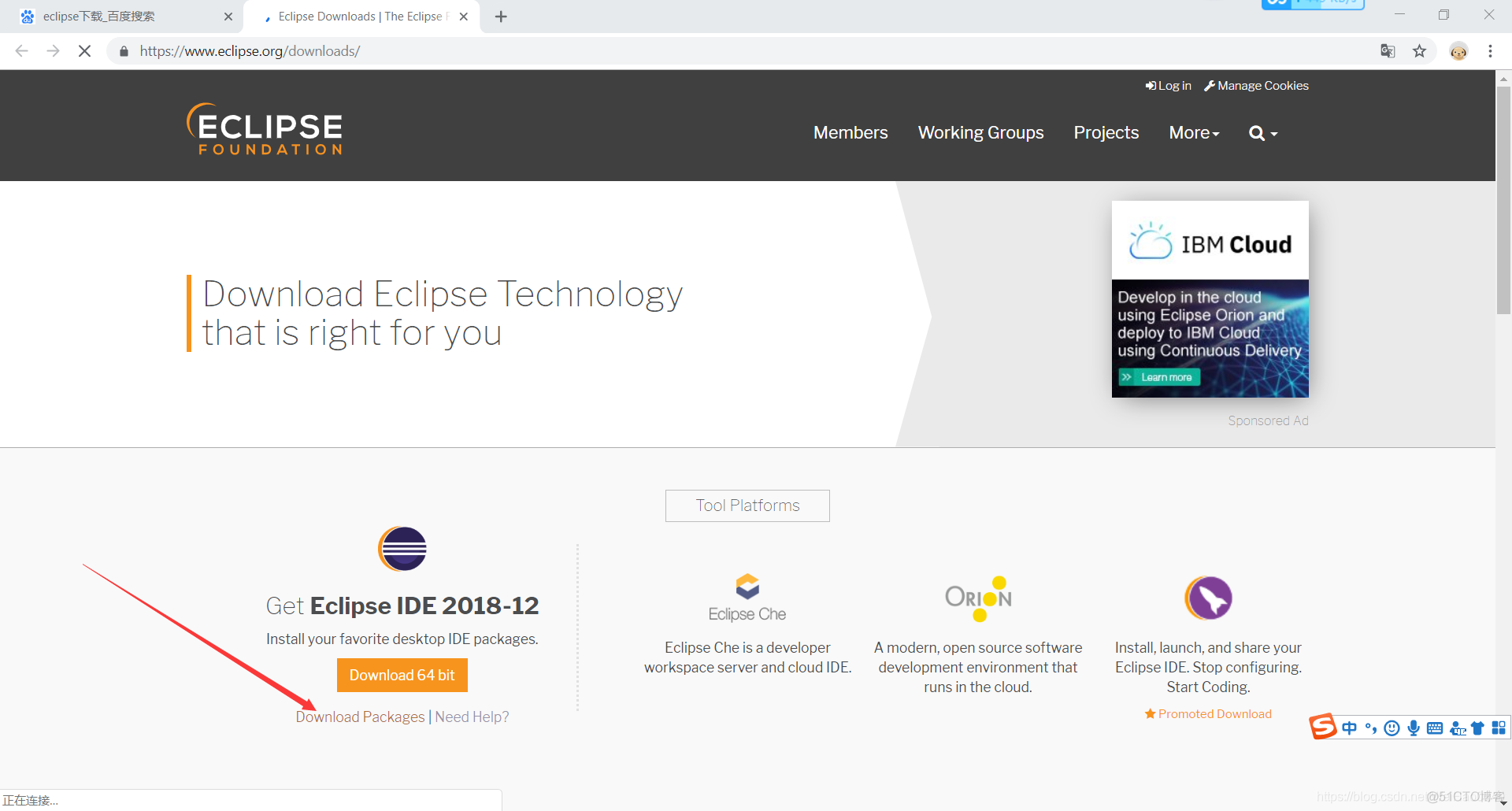Open the Sogou soft keyboard icon
Viewport: 1512px width, 811px height.
pos(1435,728)
